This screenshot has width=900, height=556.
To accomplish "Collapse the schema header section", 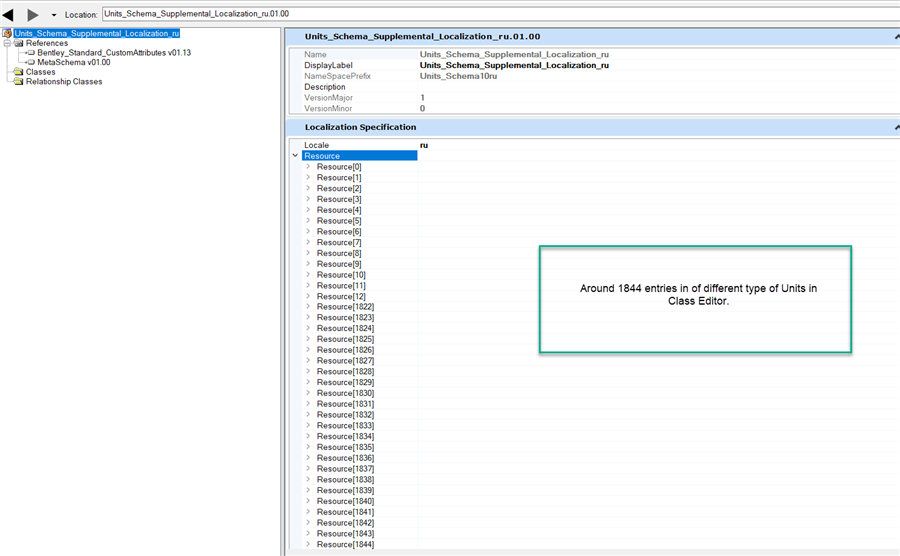I will (897, 37).
